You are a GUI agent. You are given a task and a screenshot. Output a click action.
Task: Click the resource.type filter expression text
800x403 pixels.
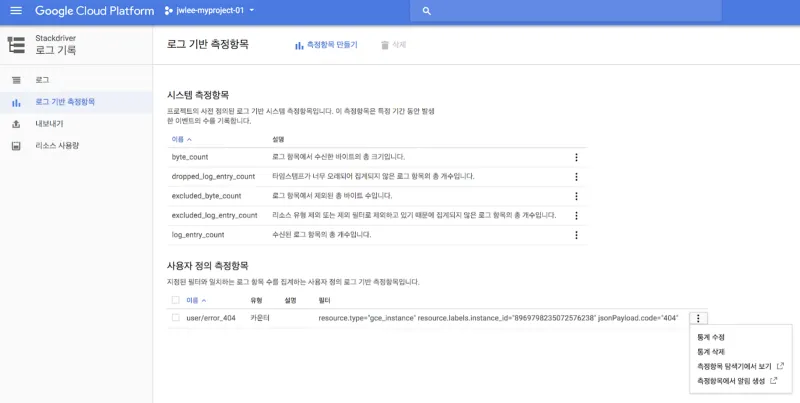(x=498, y=318)
